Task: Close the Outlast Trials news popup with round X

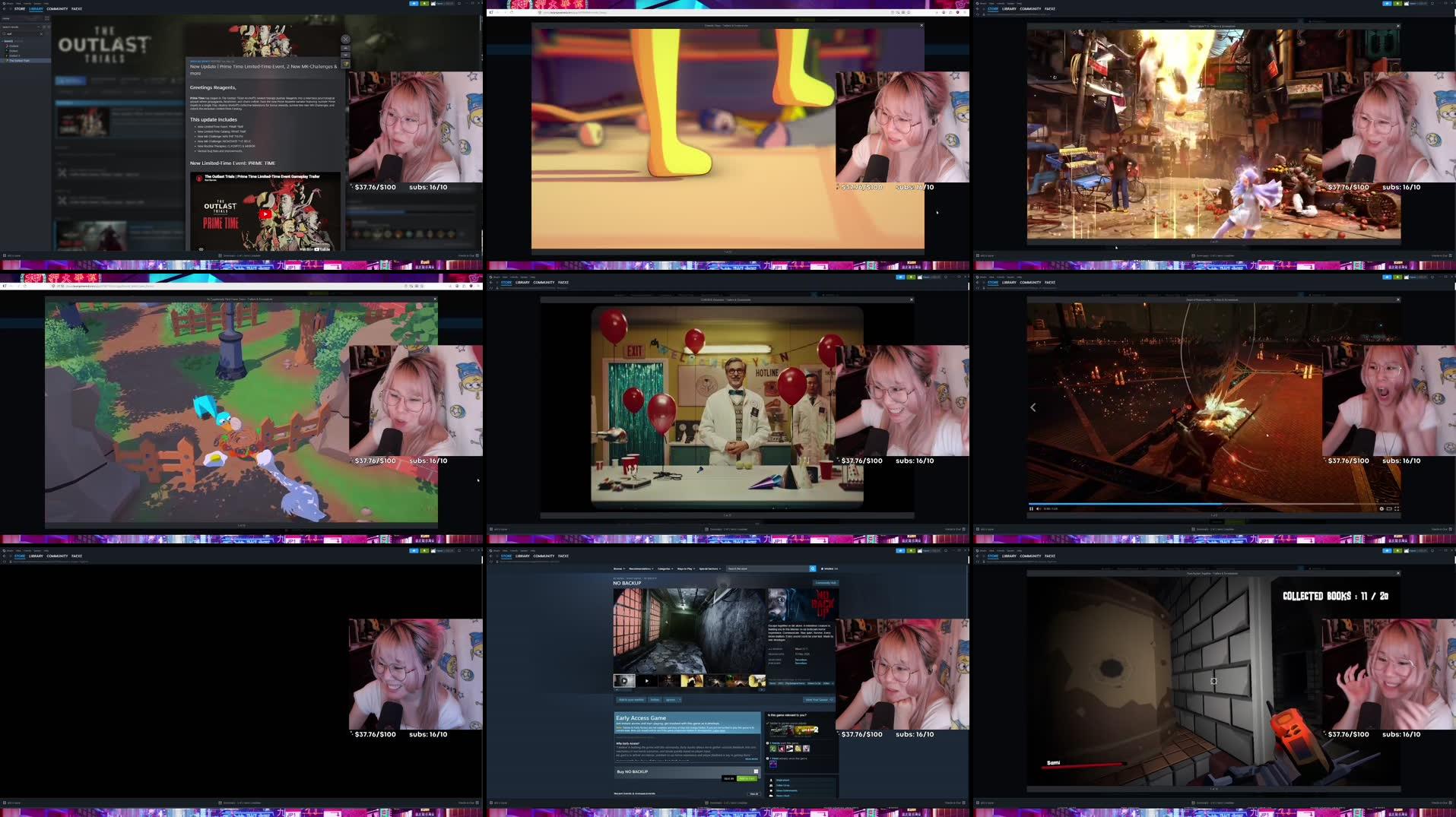Action: 345,39
